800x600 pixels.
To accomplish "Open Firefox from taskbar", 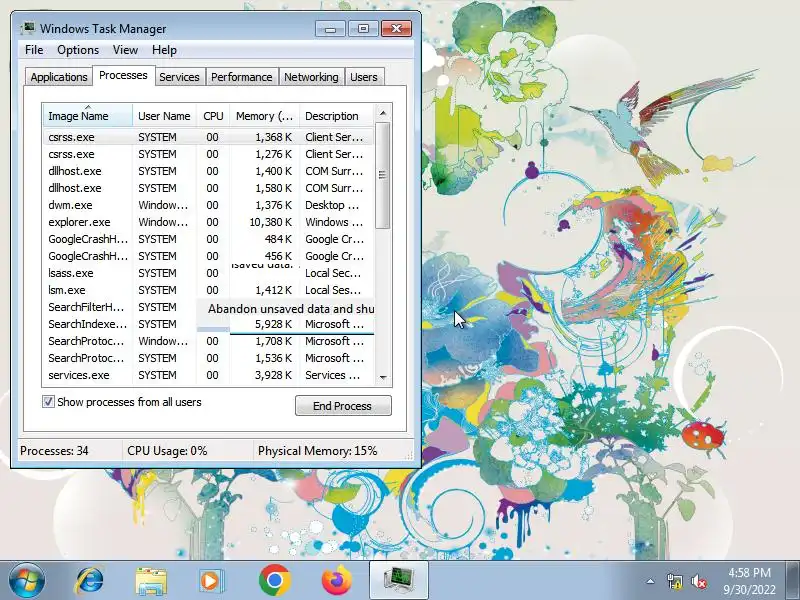I will click(x=337, y=581).
